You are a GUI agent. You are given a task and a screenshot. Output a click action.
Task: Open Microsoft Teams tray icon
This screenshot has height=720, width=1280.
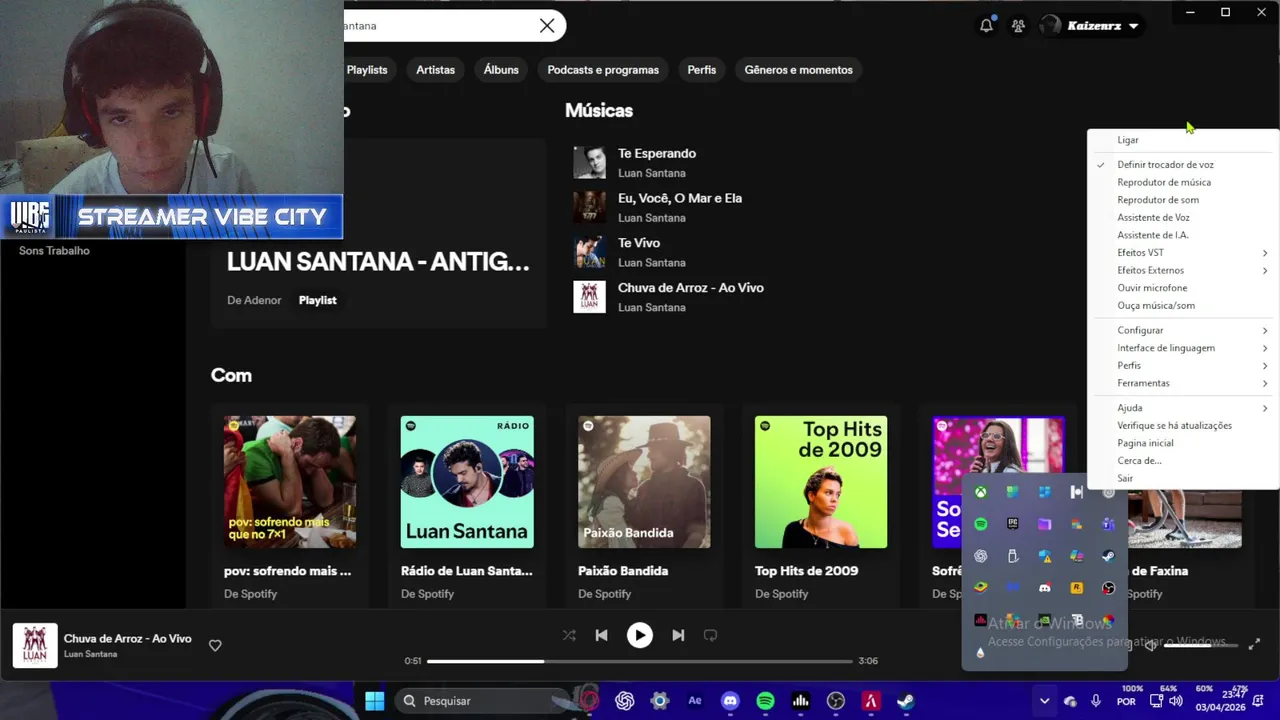point(1109,524)
